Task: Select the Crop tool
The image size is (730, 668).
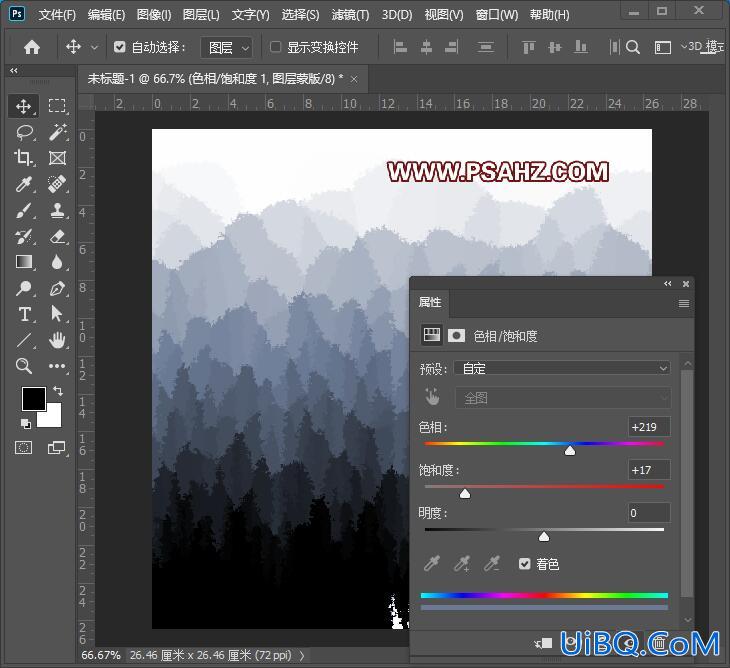Action: point(23,158)
